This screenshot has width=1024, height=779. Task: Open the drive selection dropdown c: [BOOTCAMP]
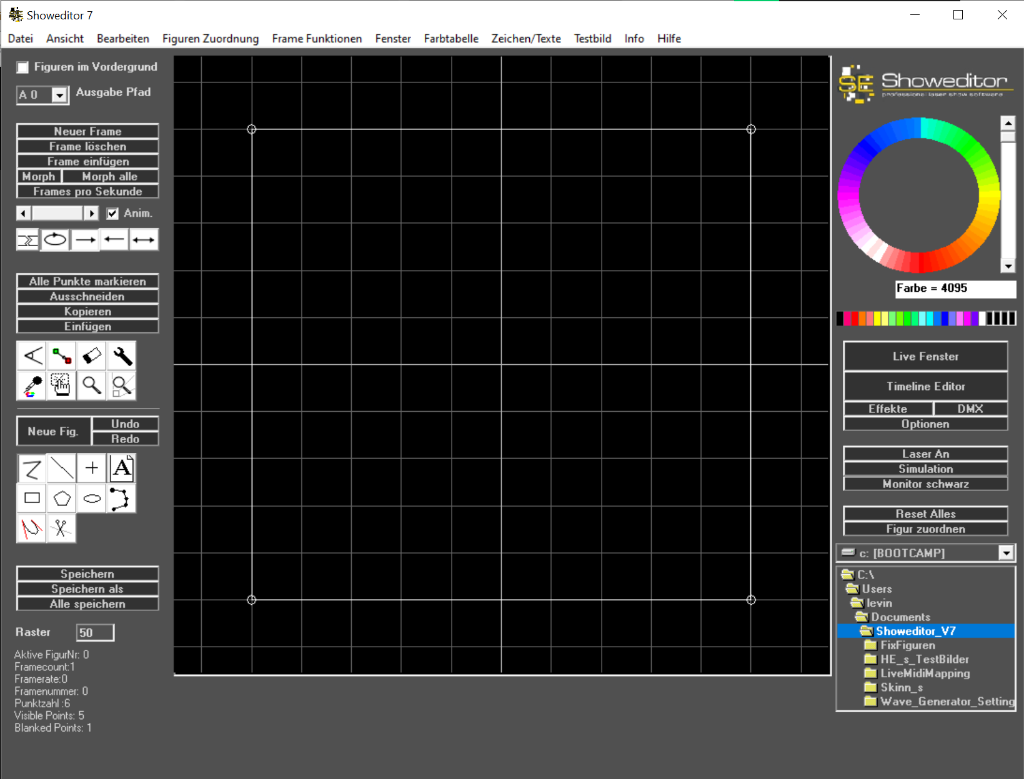pyautogui.click(x=1006, y=553)
